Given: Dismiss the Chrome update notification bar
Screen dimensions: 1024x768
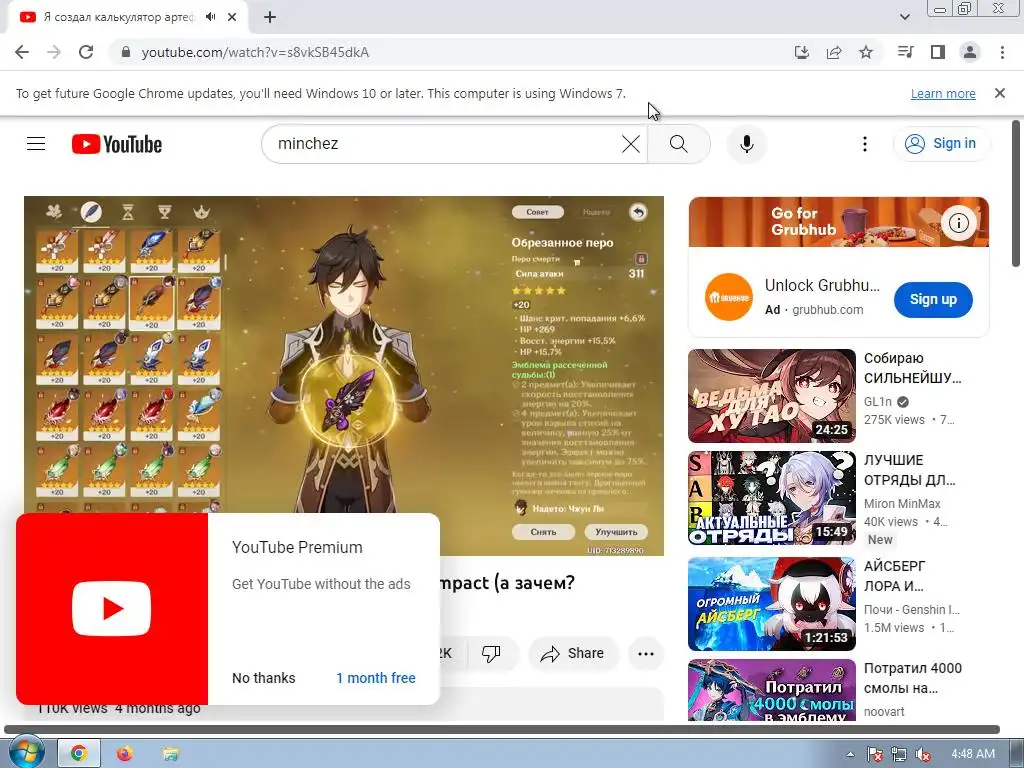Looking at the screenshot, I should pos(1000,93).
